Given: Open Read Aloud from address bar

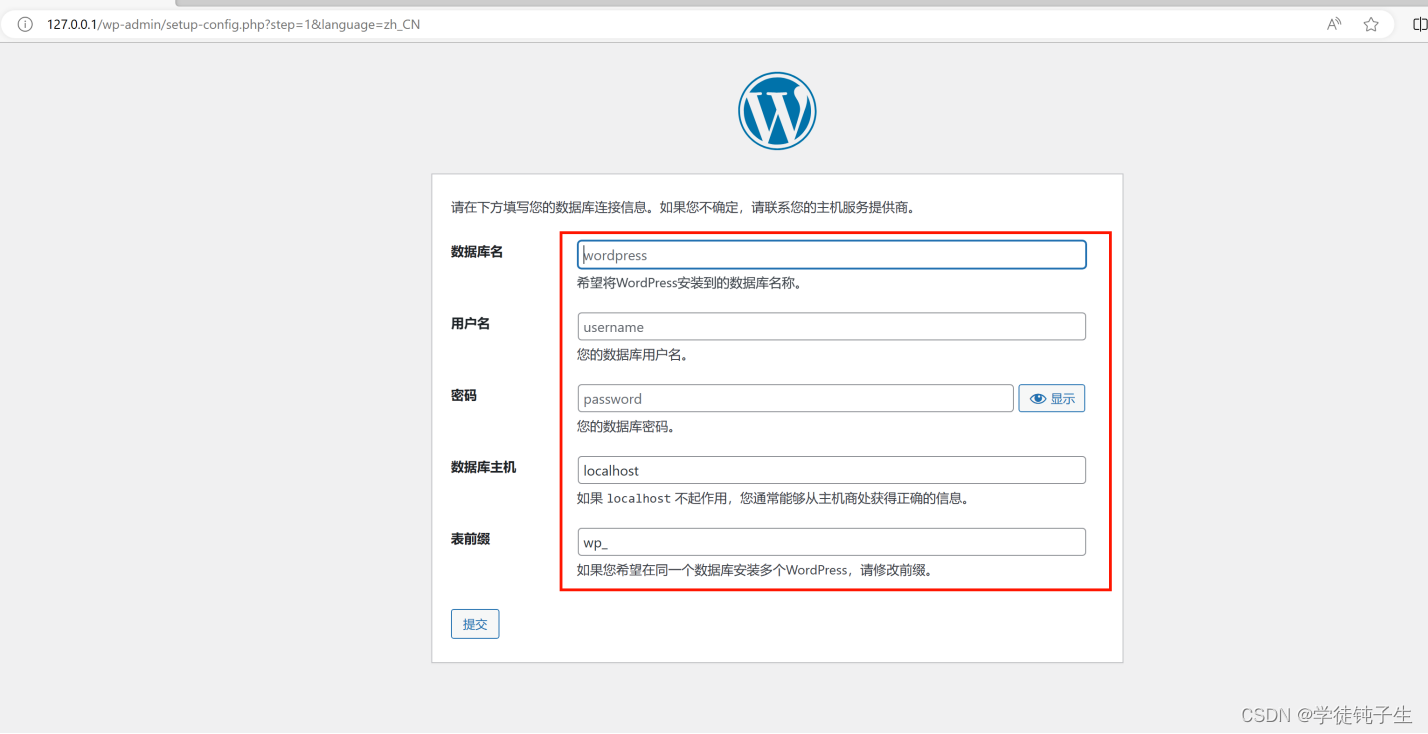Looking at the screenshot, I should point(1334,24).
